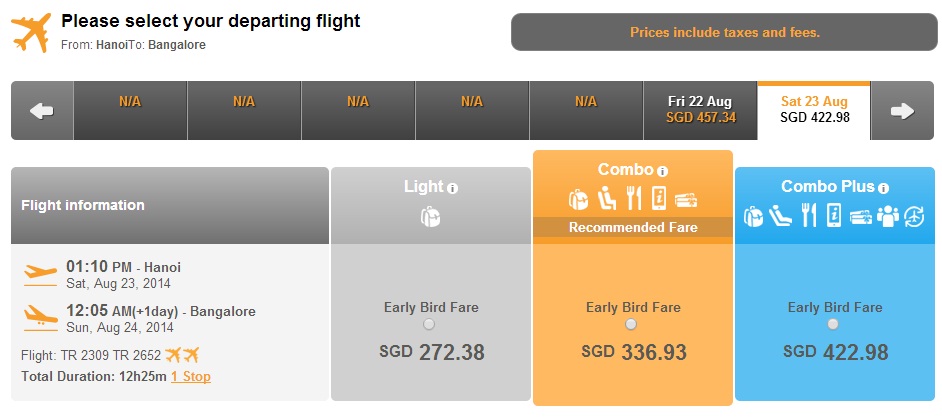Click the previous dates left arrow
The width and height of the screenshot is (942, 417).
coord(42,111)
